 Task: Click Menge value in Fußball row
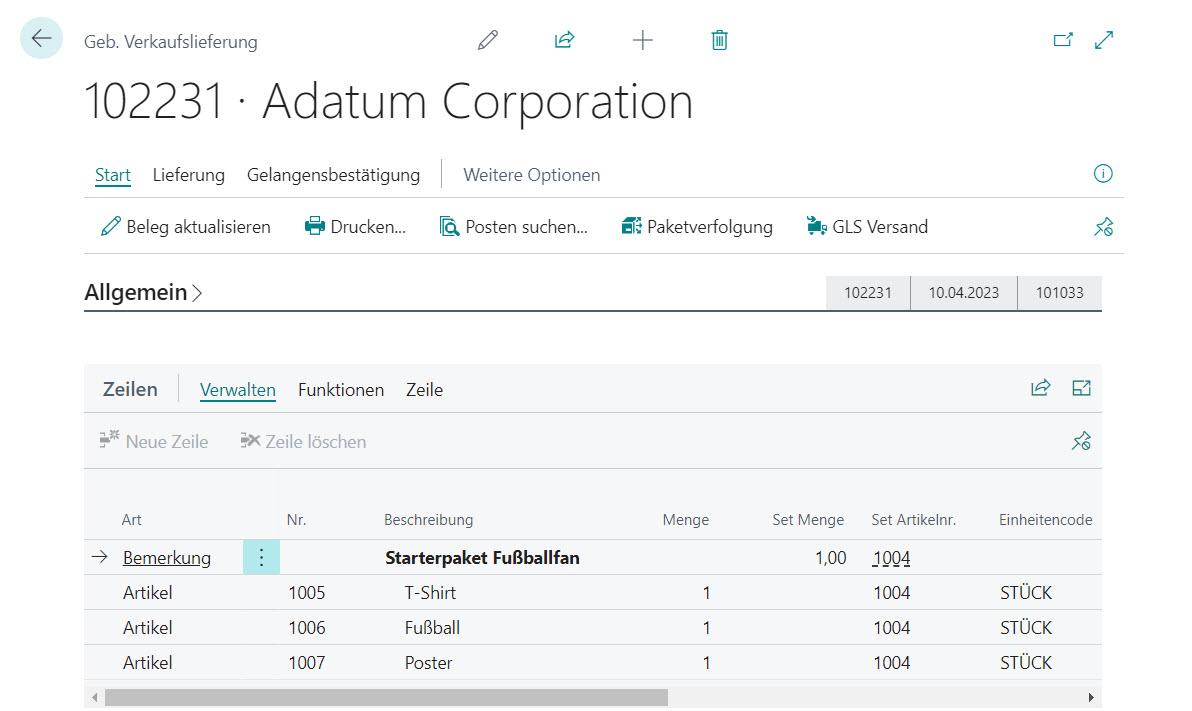click(x=706, y=628)
